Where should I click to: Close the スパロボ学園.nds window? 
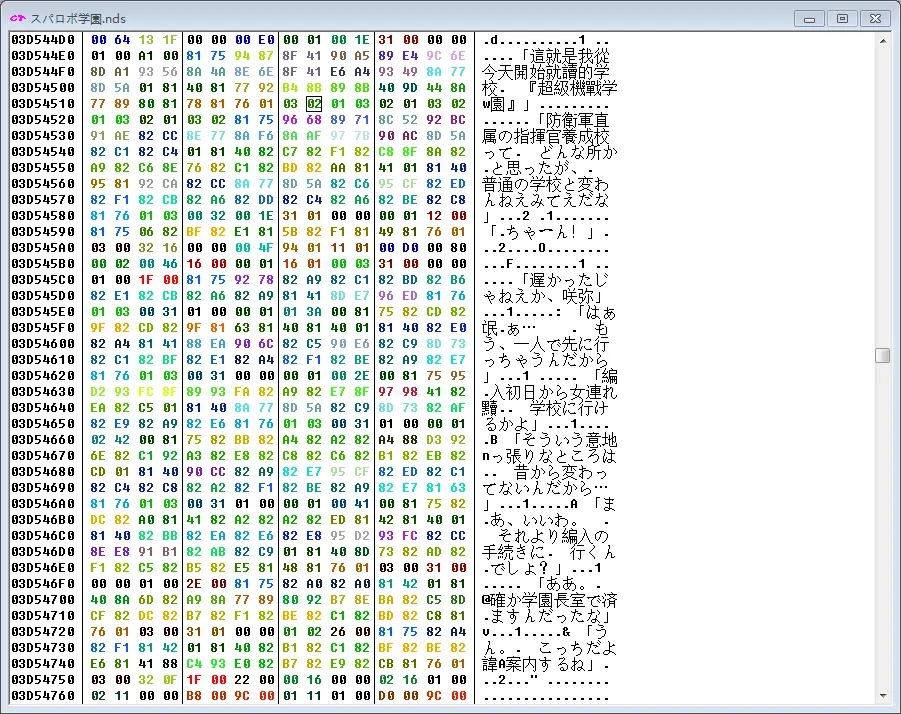875,17
